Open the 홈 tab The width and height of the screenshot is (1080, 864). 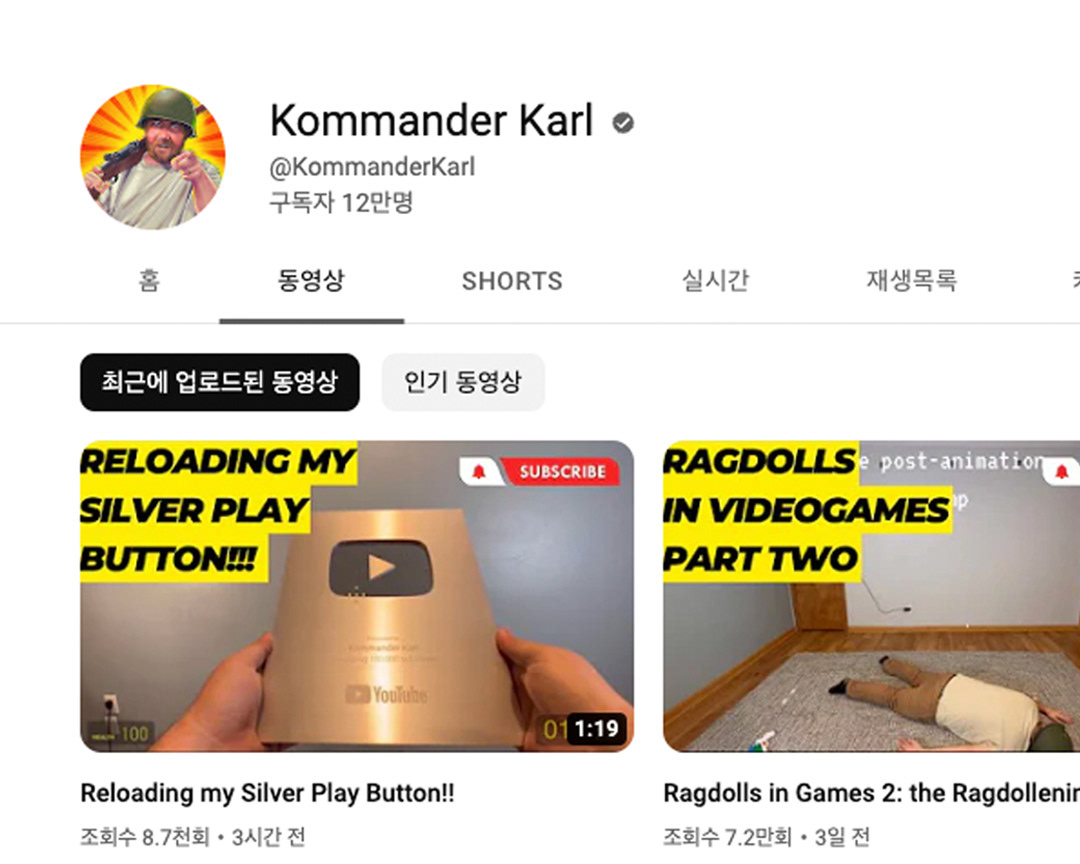[x=149, y=280]
